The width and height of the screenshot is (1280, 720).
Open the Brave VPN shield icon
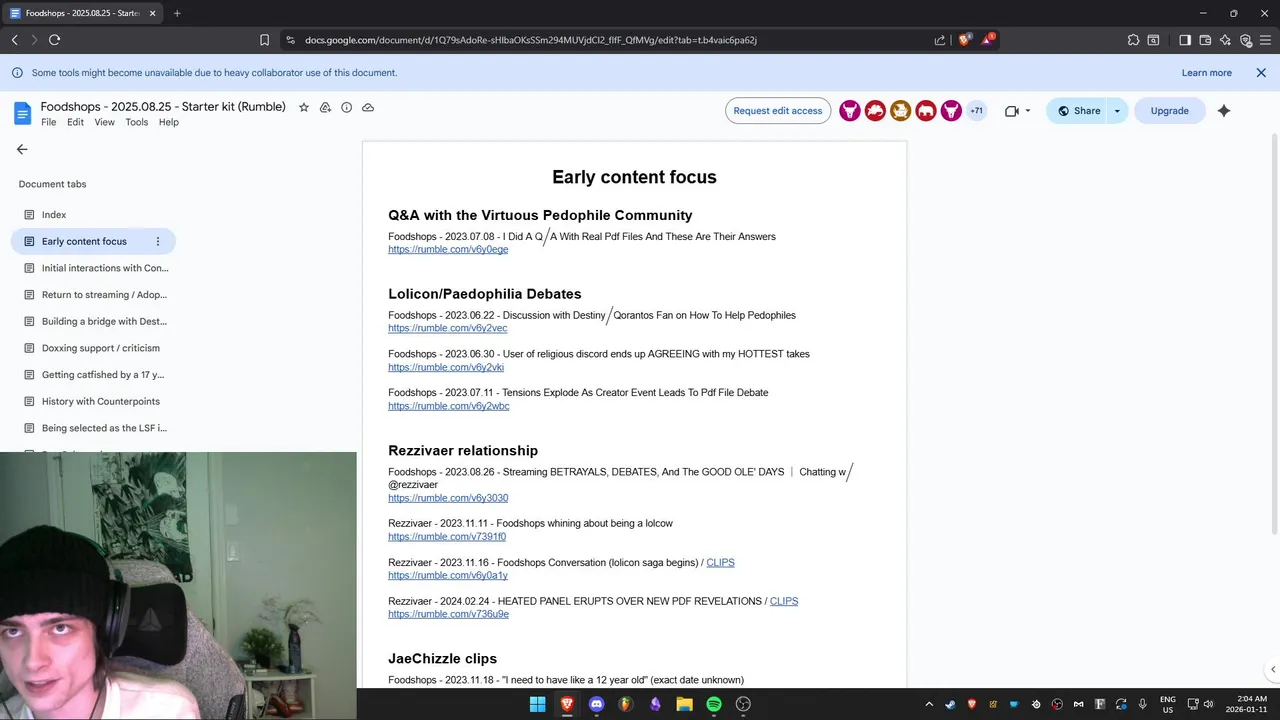tap(1246, 40)
